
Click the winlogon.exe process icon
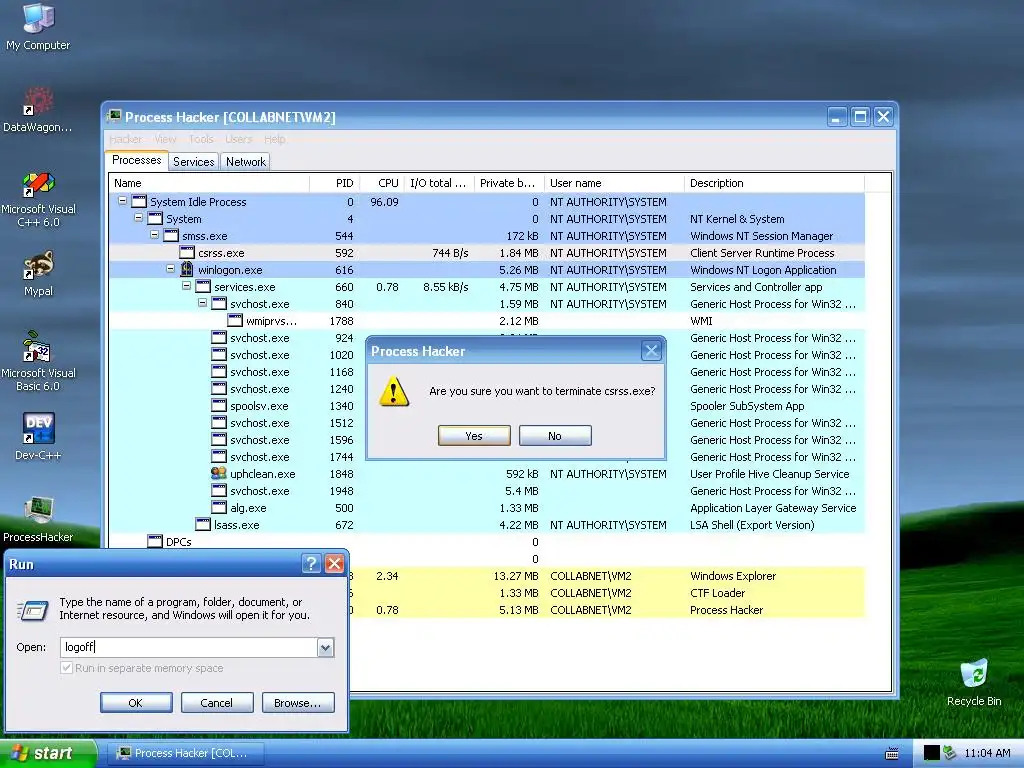pos(187,270)
